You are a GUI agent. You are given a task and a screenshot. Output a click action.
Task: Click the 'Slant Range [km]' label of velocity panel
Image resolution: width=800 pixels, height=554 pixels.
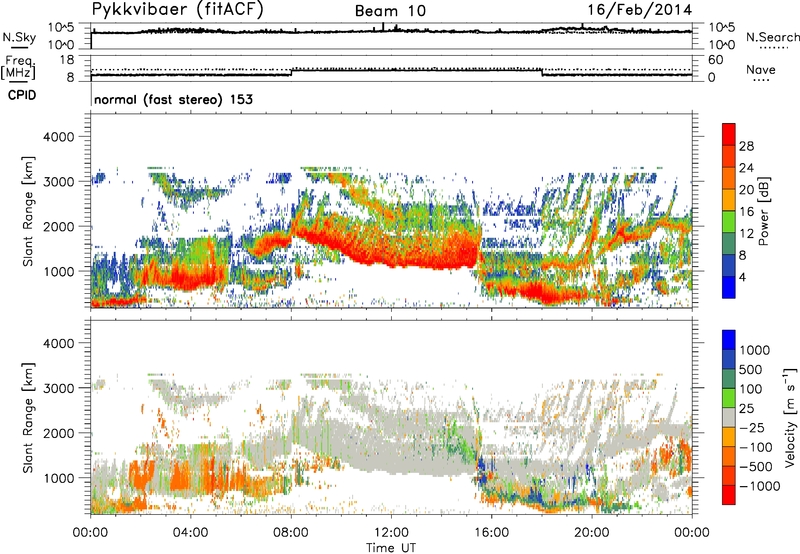point(28,417)
